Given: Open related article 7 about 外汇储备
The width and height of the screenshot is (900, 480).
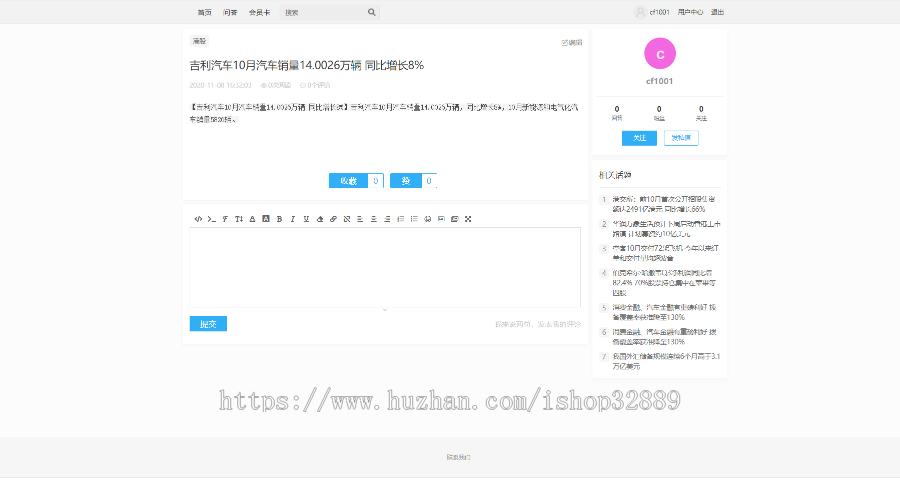Looking at the screenshot, I should [666, 361].
